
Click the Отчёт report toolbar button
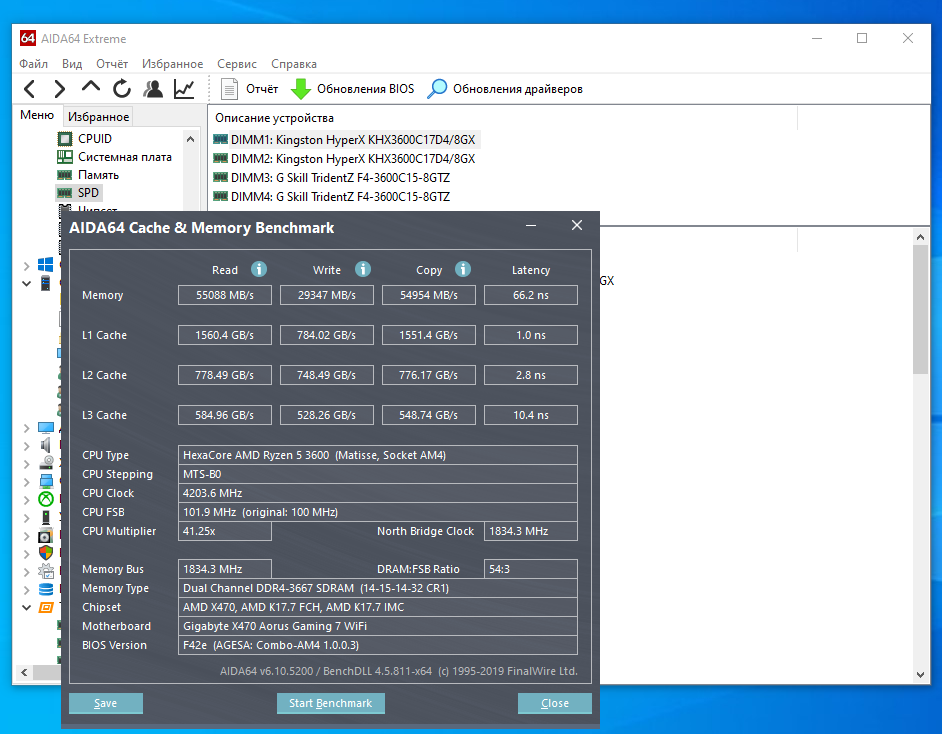coord(249,89)
